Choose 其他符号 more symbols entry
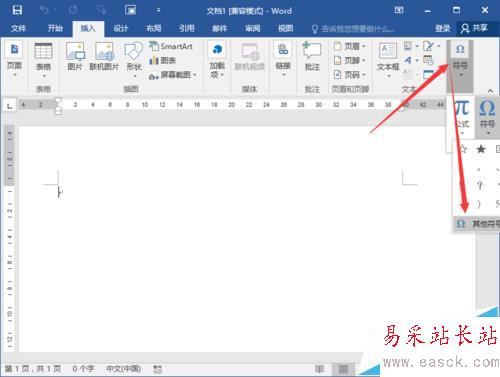Screen dimensions: 500x377 pos(477,223)
